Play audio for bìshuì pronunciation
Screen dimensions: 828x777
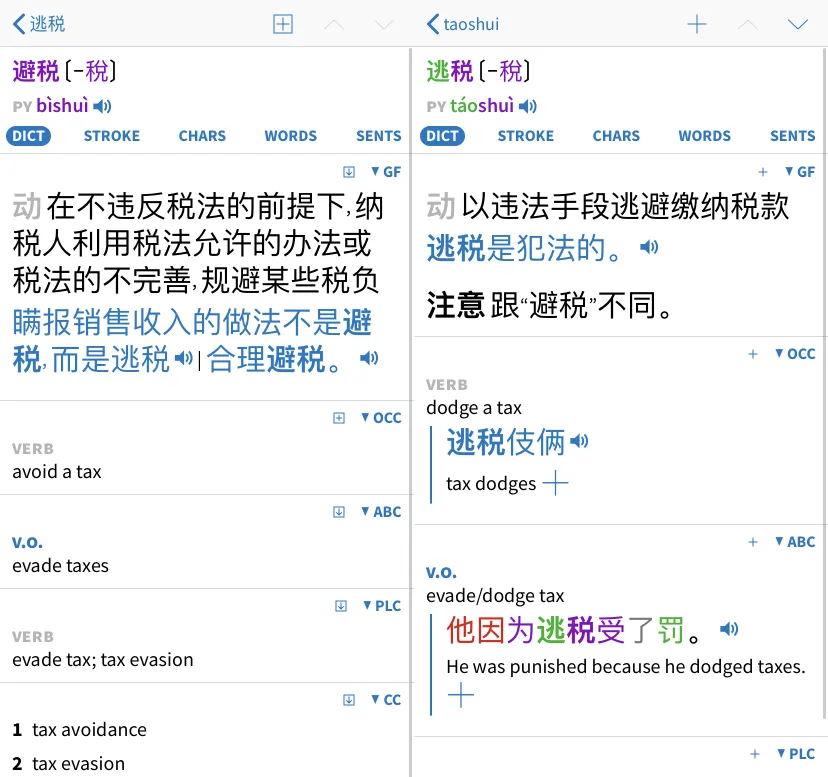pos(103,106)
